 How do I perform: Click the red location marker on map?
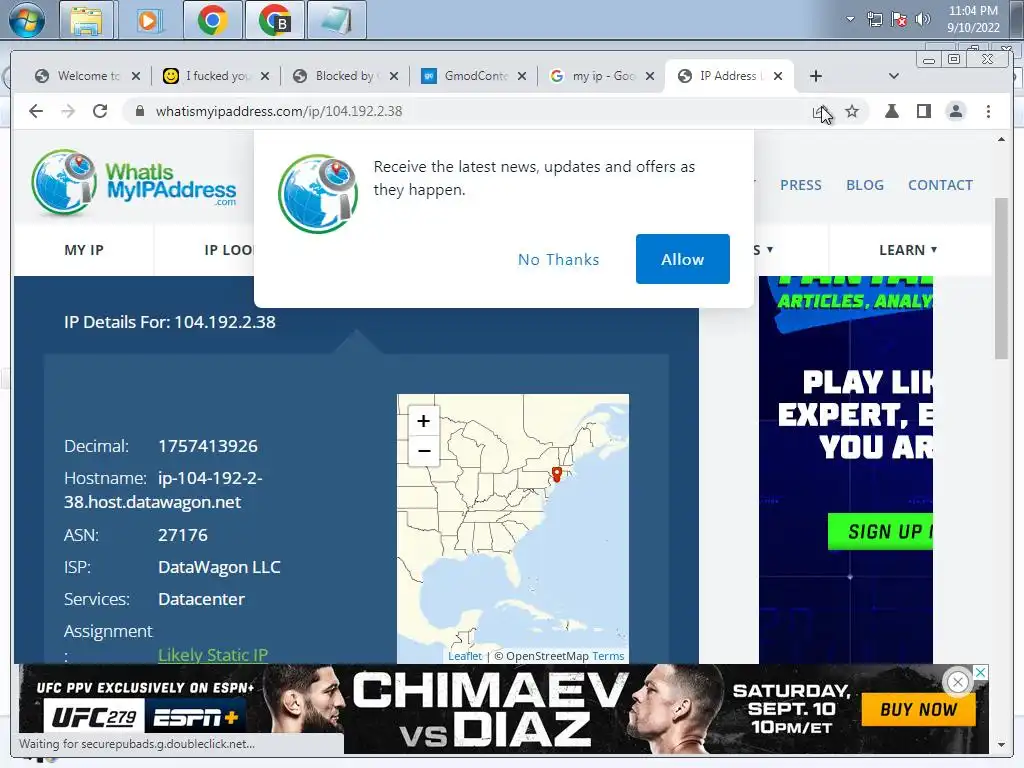[556, 474]
